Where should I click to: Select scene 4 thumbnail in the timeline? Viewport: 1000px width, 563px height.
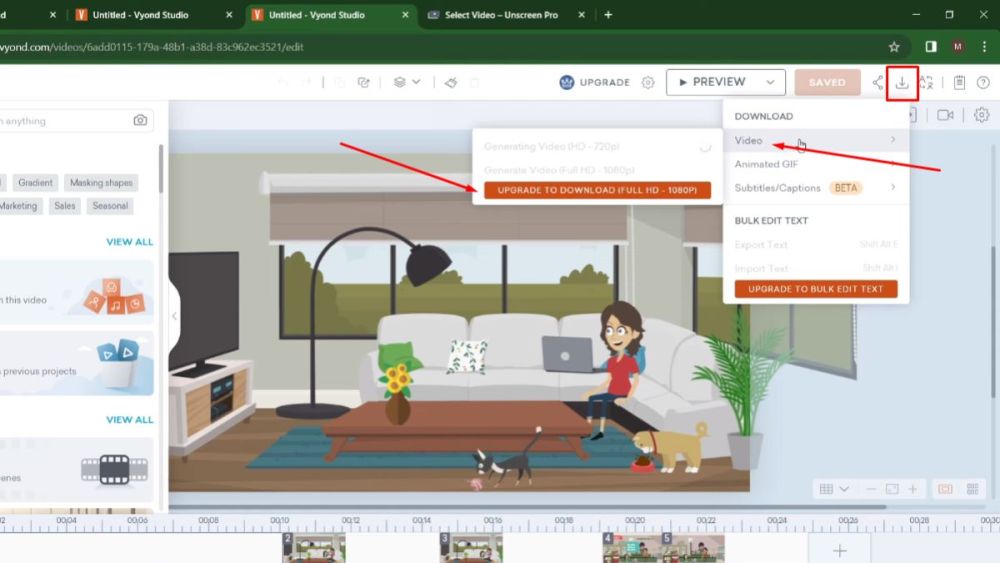(631, 548)
